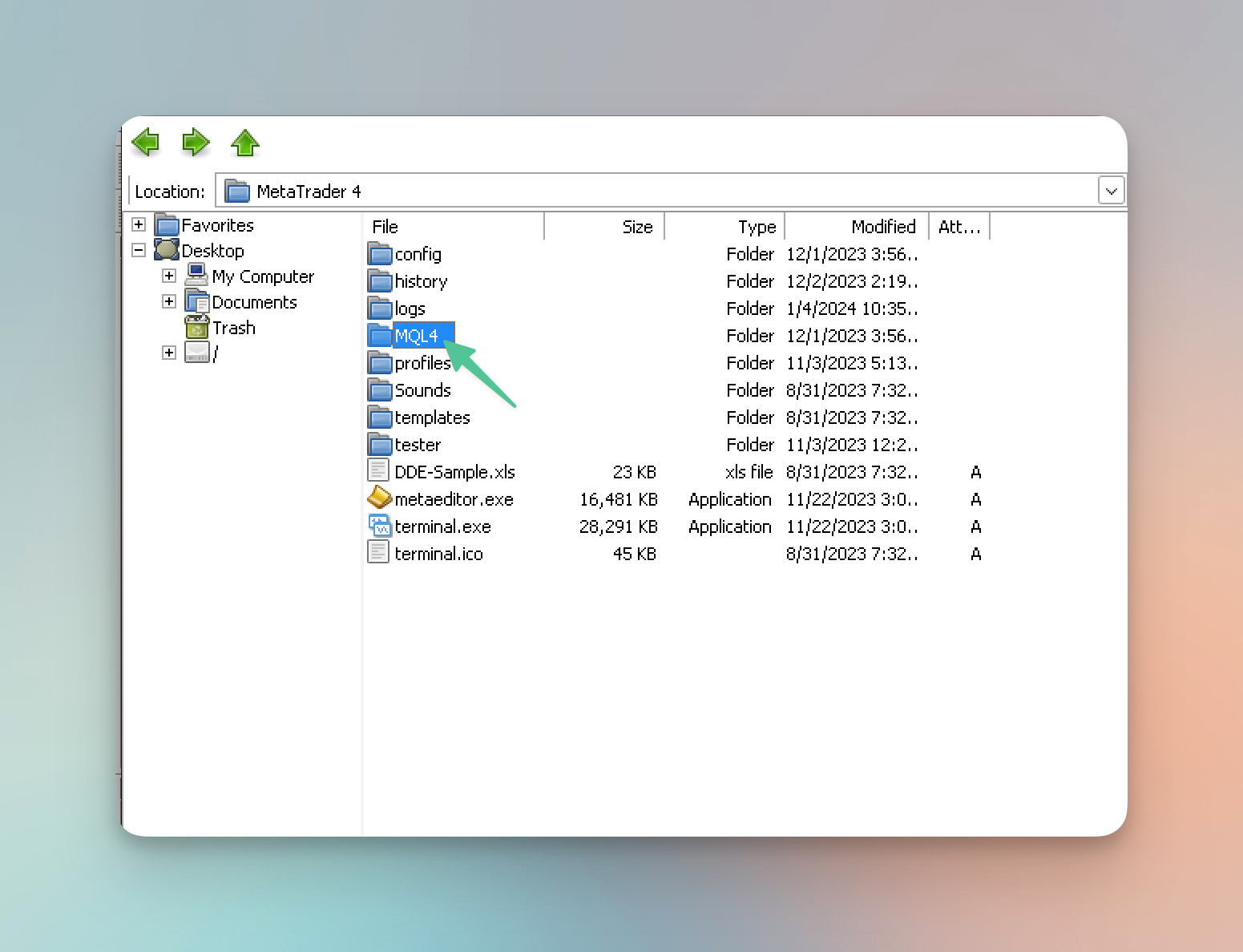Sort by the Type column header

[725, 227]
